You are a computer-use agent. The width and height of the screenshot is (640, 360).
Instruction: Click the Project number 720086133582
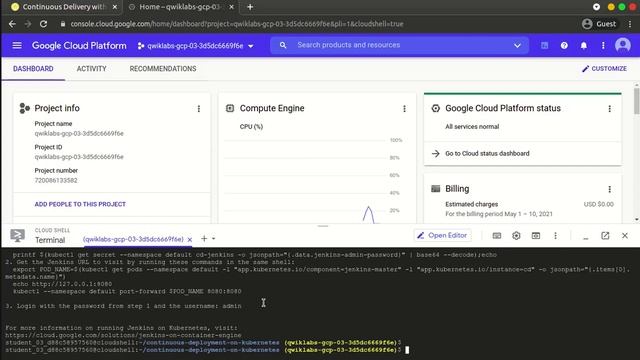coord(56,180)
